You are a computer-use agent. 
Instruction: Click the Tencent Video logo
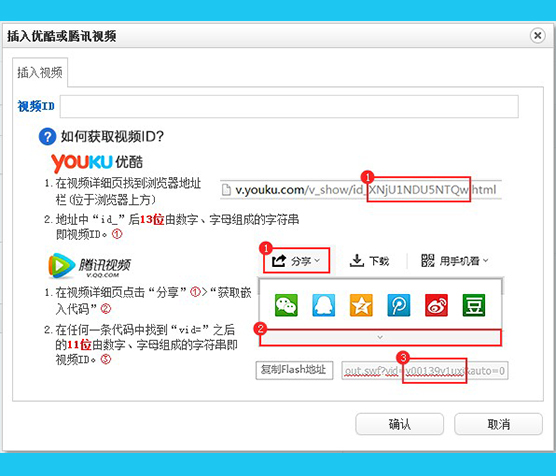click(x=89, y=265)
